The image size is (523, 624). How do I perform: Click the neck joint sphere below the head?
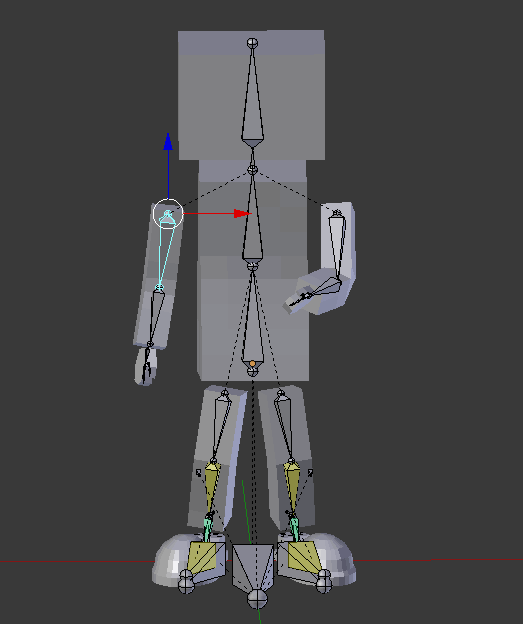pyautogui.click(x=252, y=170)
